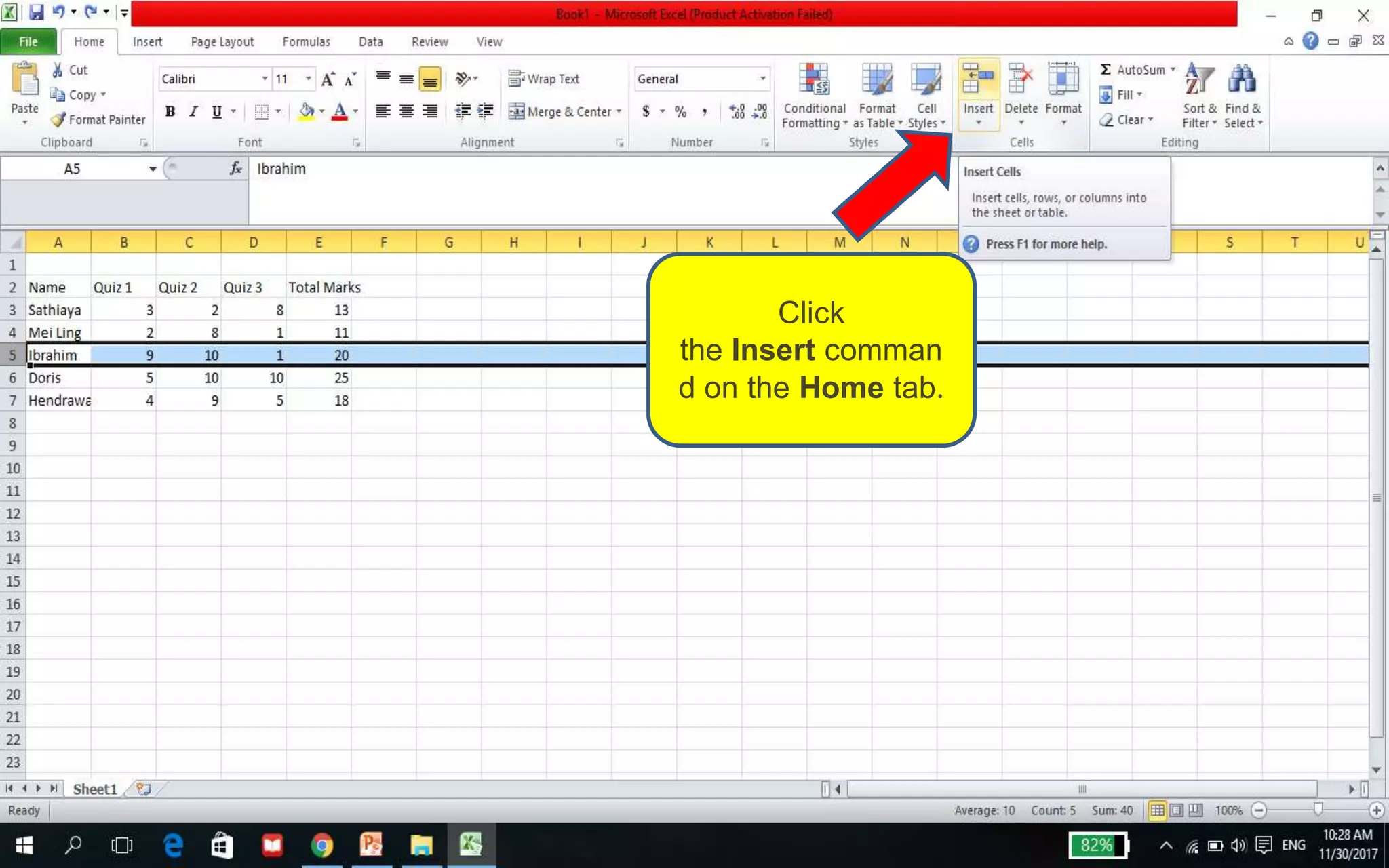Switch to the Page Layout tab
Screen dimensions: 1389x868
[x=222, y=42]
